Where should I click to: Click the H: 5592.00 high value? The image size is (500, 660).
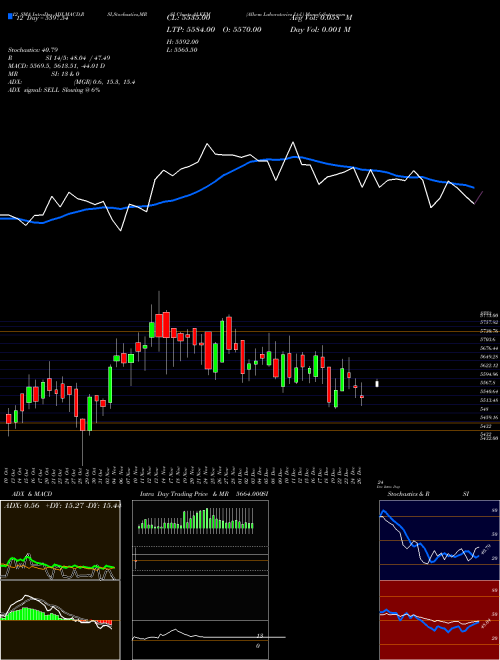pos(183,42)
